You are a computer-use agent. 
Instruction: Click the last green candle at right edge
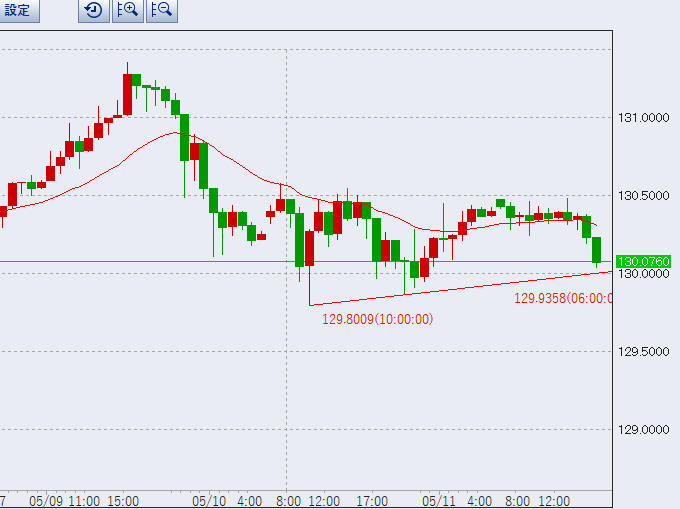click(597, 249)
